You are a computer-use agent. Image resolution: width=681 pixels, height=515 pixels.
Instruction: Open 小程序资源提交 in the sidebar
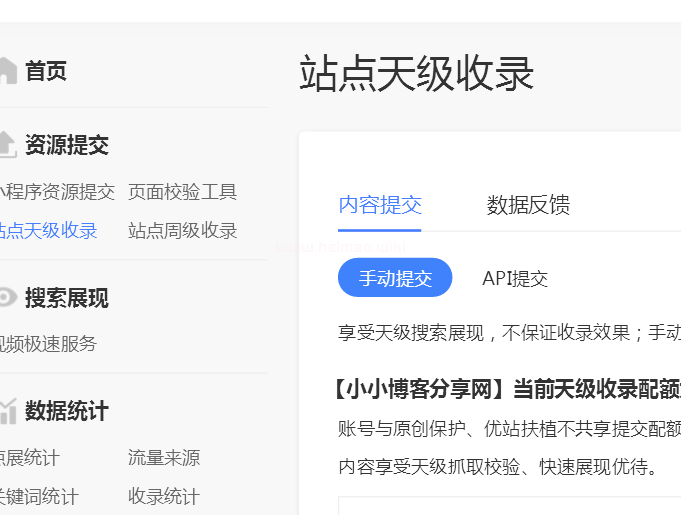[57, 192]
